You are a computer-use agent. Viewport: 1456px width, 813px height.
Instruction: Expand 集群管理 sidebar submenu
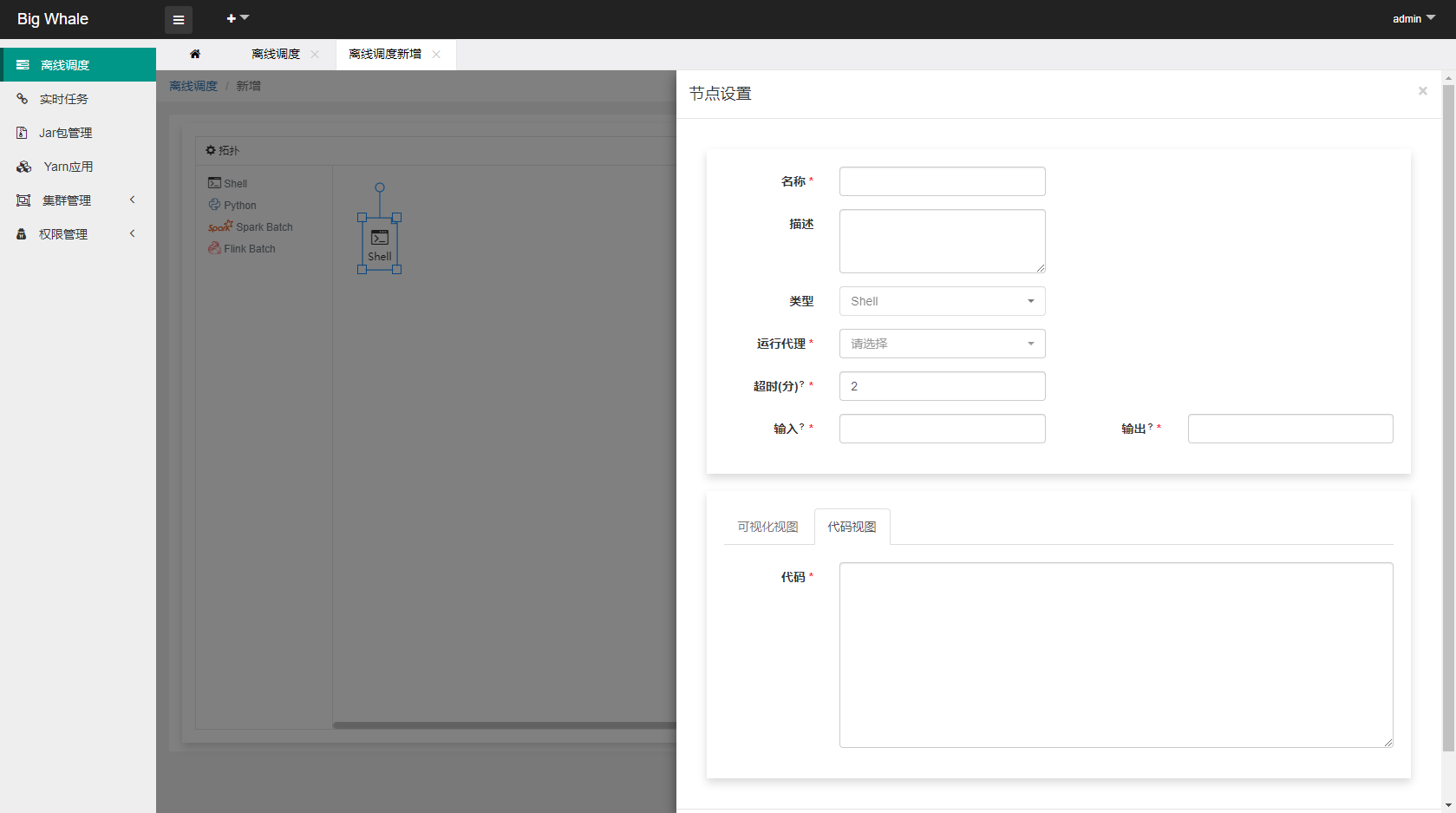coord(78,200)
